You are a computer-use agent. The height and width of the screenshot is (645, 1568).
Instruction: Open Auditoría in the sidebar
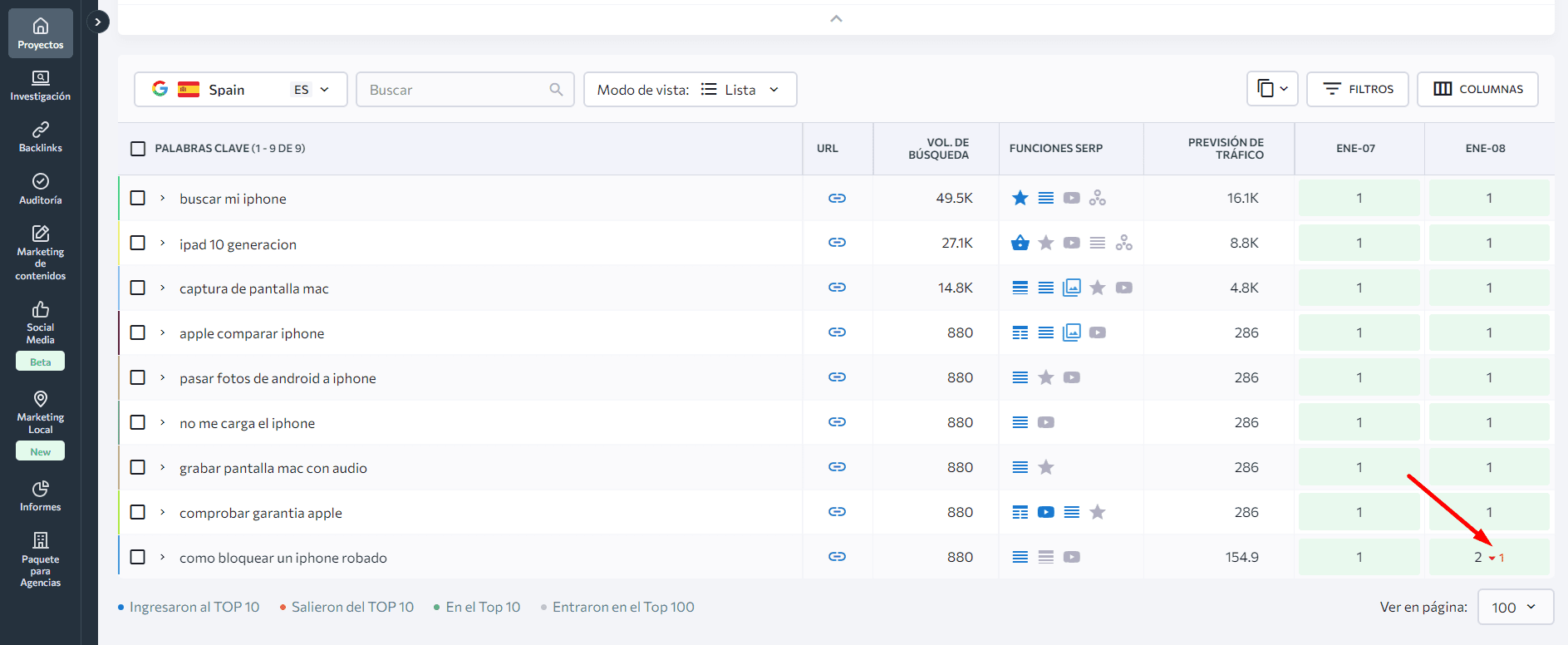41,190
